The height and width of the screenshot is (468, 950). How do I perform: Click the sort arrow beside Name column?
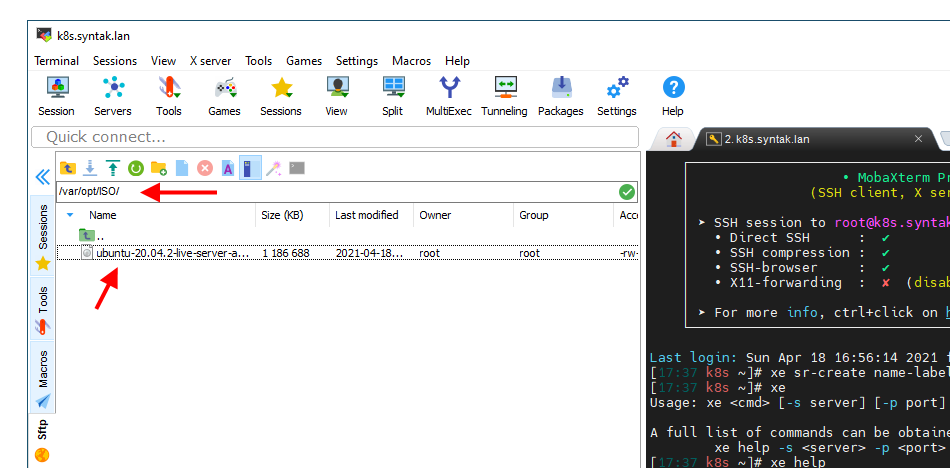[70, 215]
